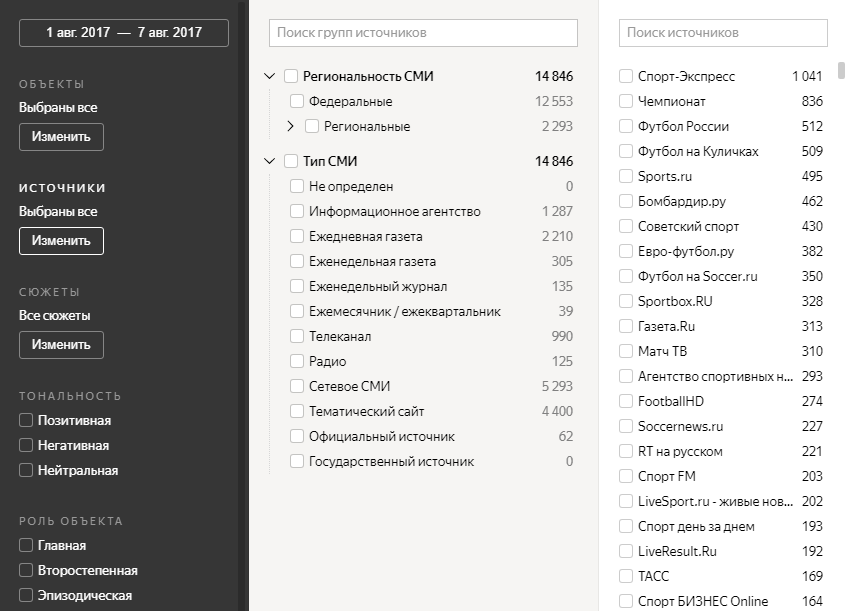The width and height of the screenshot is (846, 611).
Task: Check the Чемпионат source
Action: [x=626, y=101]
